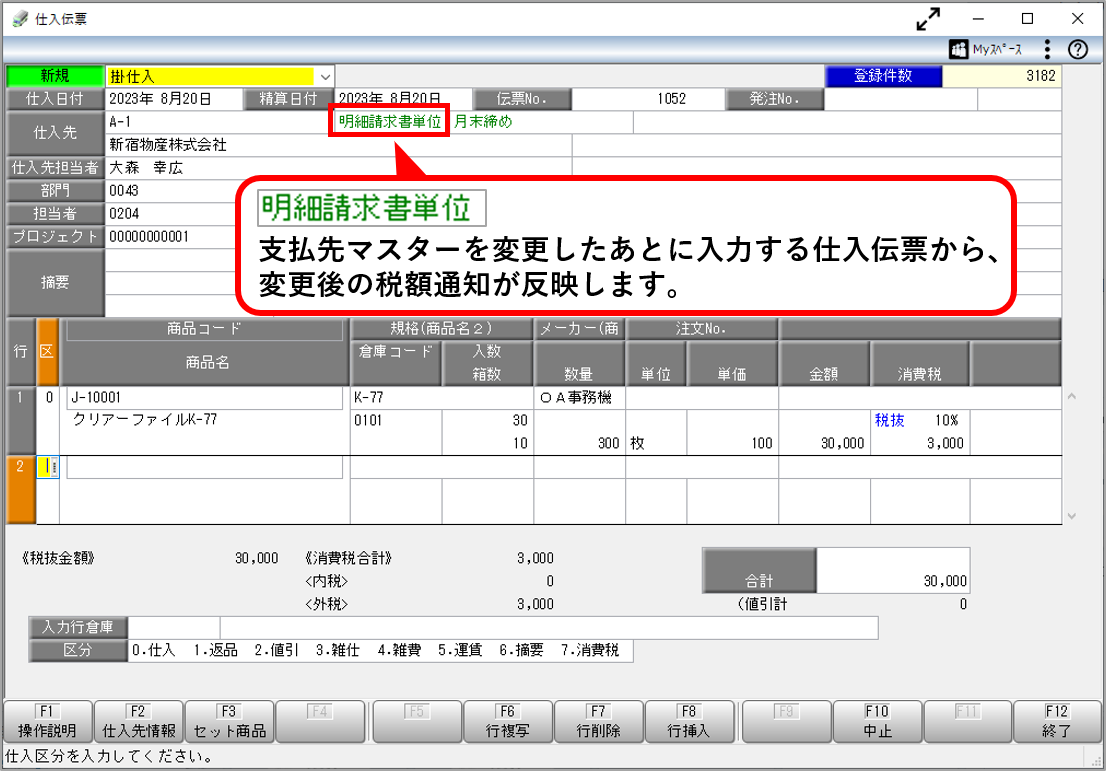Click the 明細請求書単位 label
This screenshot has height=771, width=1106.
389,121
